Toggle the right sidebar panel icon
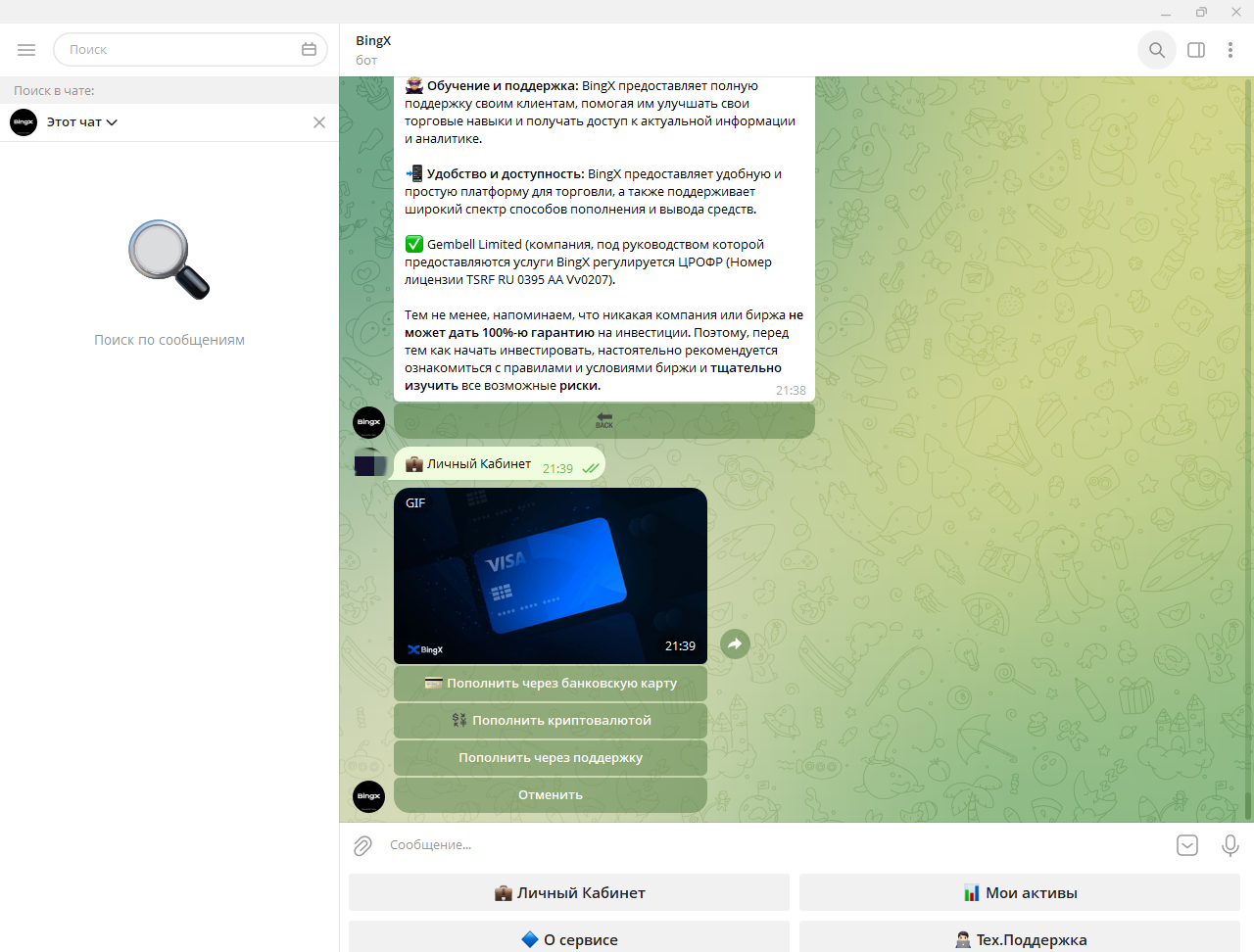The height and width of the screenshot is (952, 1254). tap(1196, 50)
